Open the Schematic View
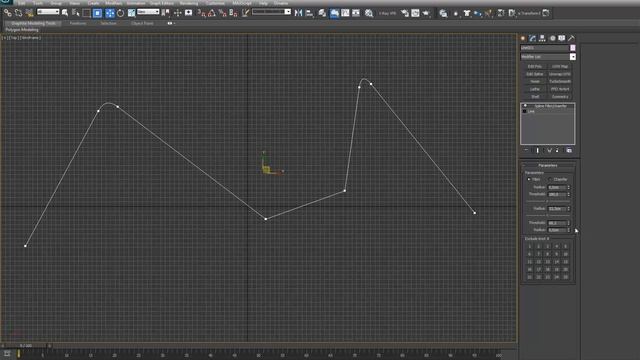Viewport: 640px width, 360px height. click(356, 13)
